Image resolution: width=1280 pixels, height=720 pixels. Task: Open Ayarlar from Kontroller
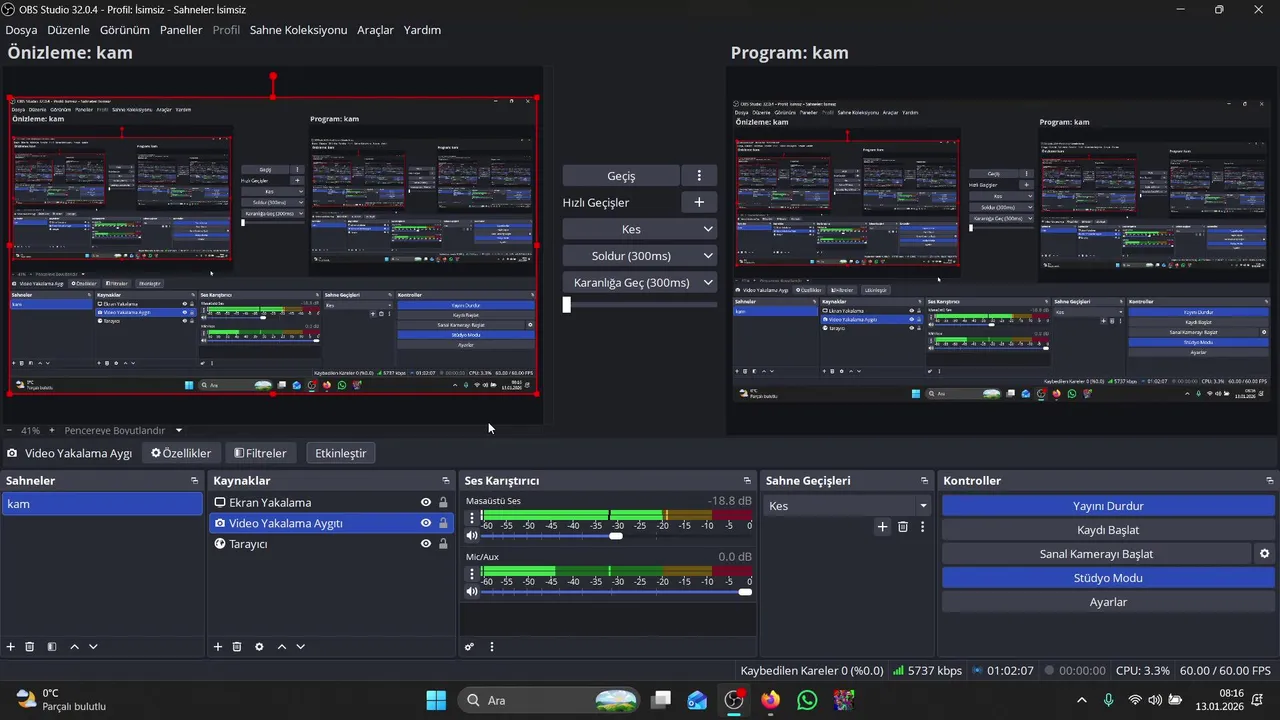click(1108, 602)
